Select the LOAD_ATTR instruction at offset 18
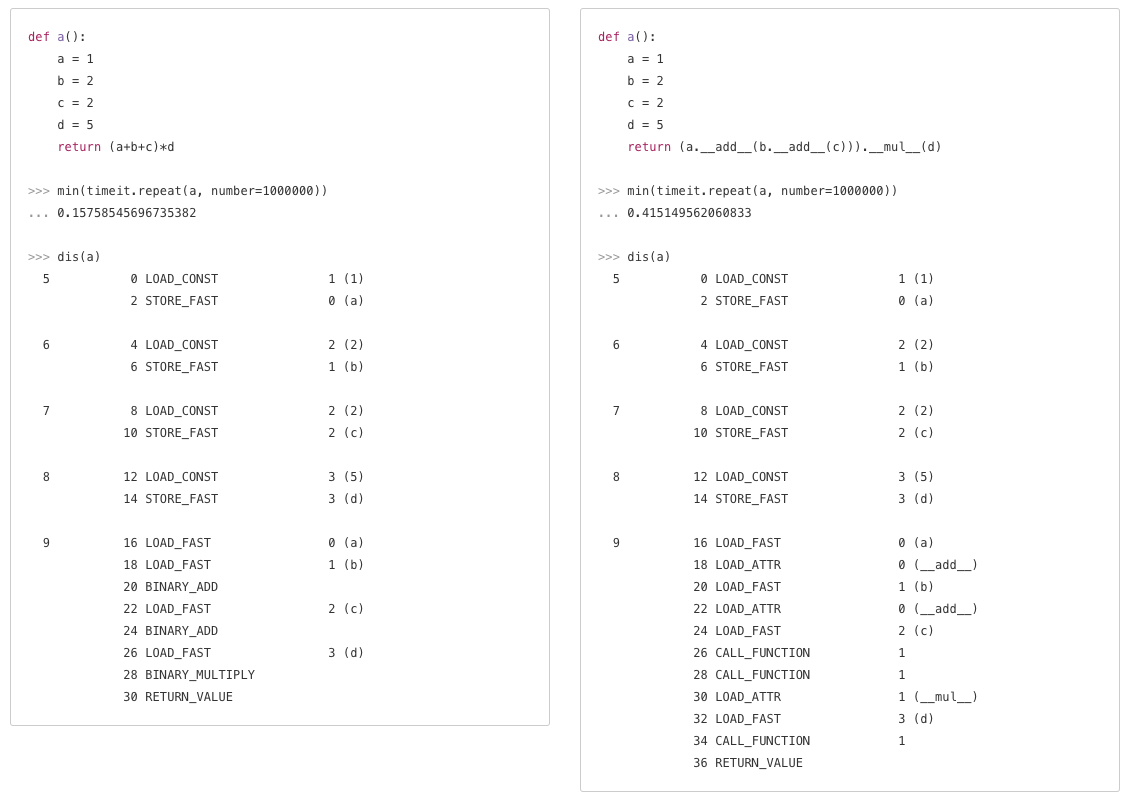The width and height of the screenshot is (1129, 801). click(x=835, y=565)
